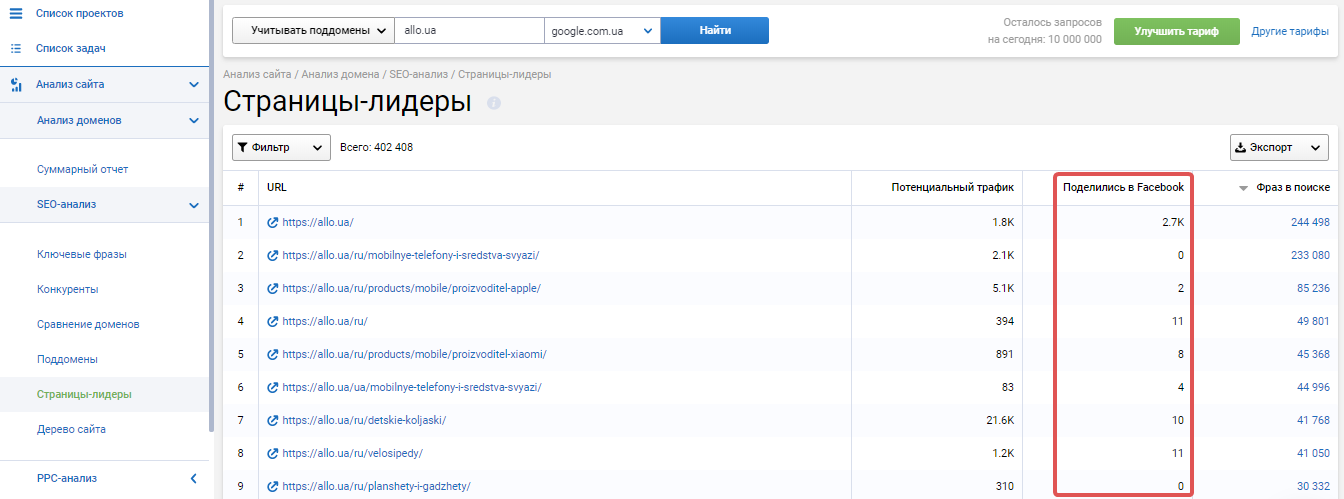Click the tasks list icon
Viewport: 1344px width, 499px height.
tap(15, 48)
